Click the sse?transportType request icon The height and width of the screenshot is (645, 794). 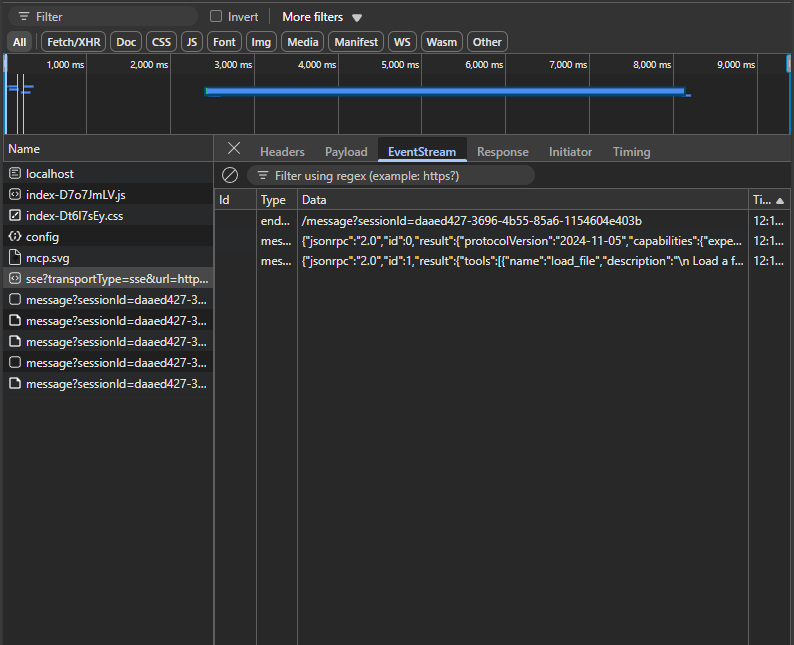point(15,279)
